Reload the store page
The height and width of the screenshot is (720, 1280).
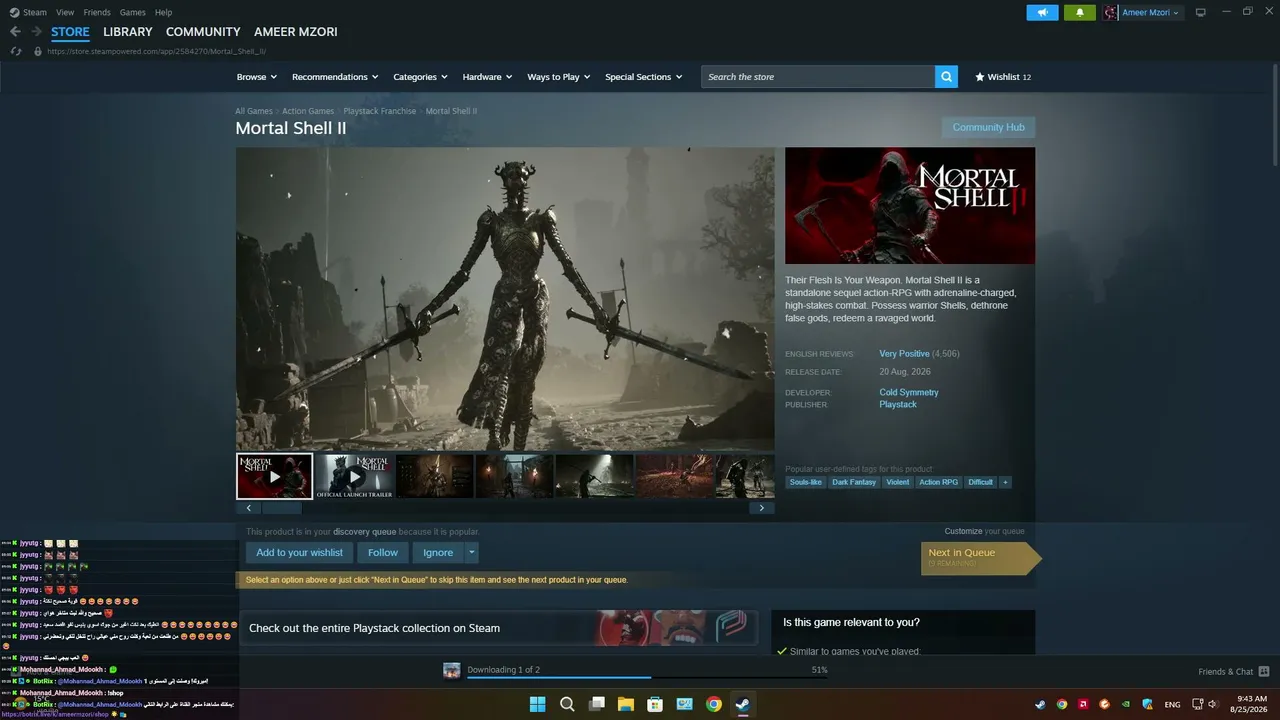coord(16,51)
